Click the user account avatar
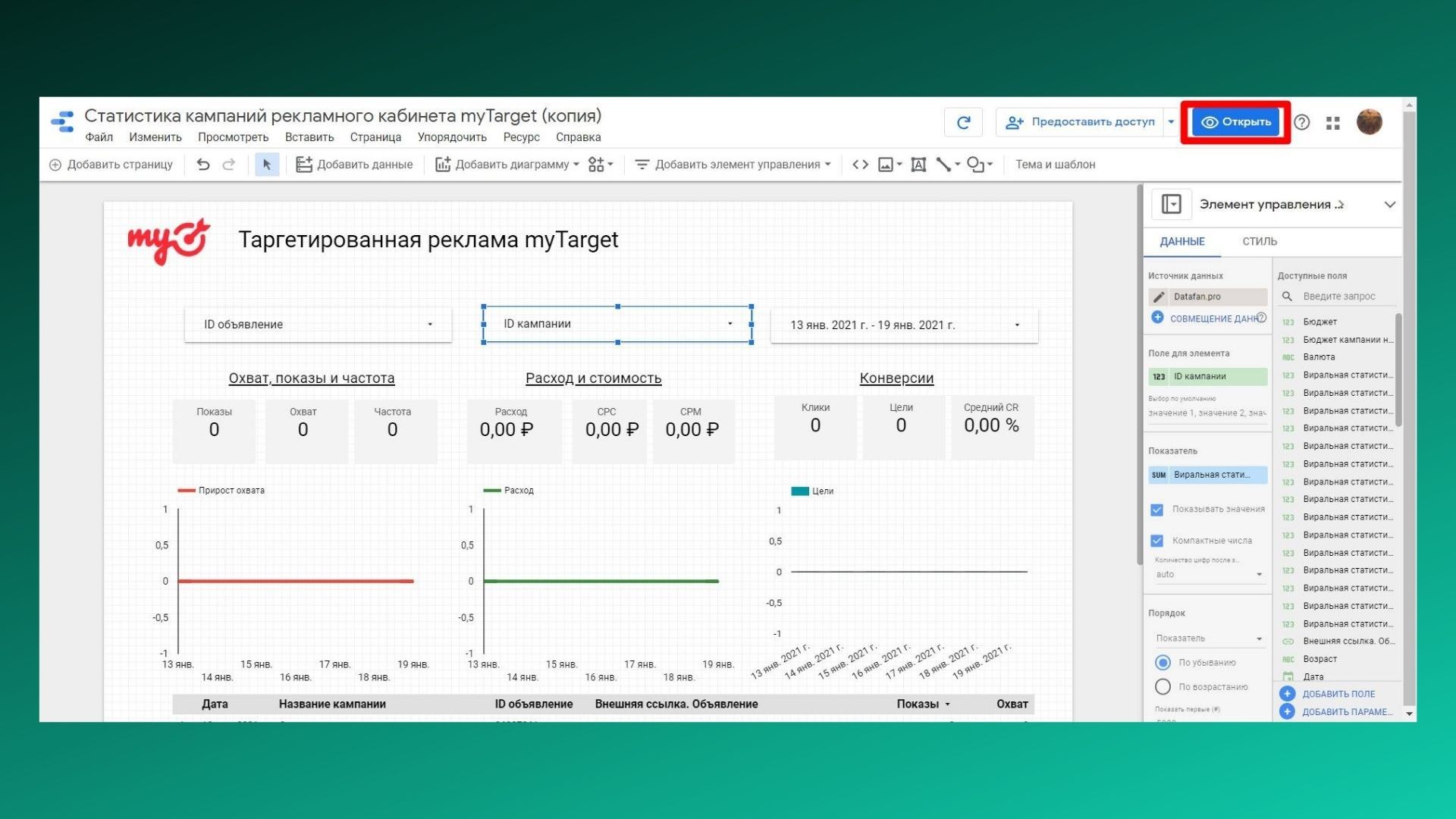Viewport: 1456px width, 819px height. 1369,121
